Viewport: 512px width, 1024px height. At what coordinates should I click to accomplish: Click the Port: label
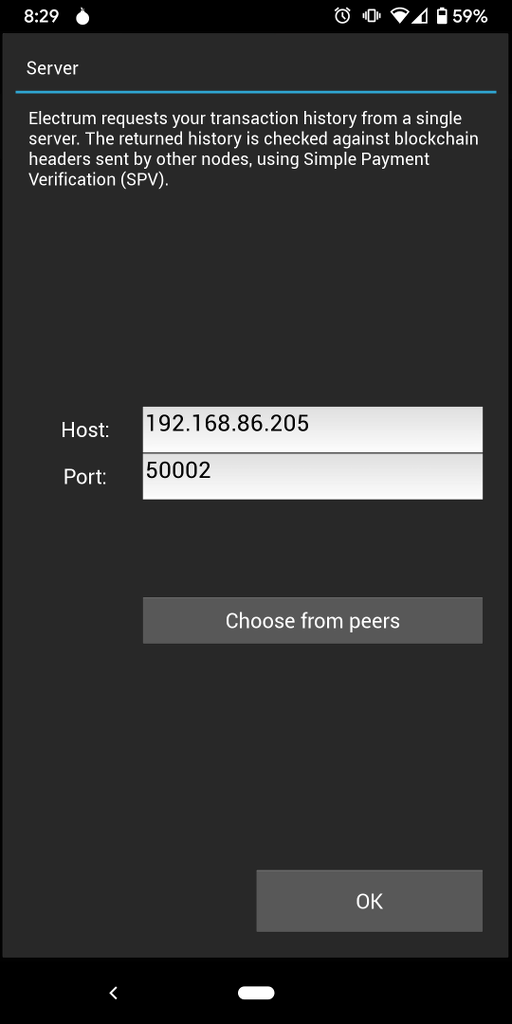tap(85, 477)
